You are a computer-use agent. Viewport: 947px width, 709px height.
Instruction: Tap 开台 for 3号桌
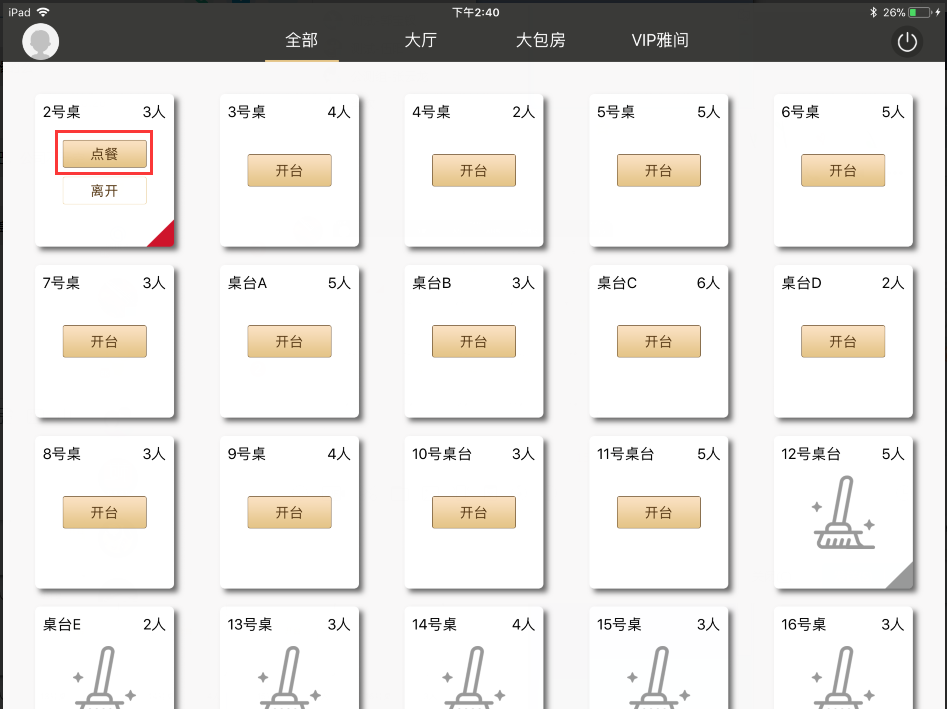pyautogui.click(x=289, y=170)
